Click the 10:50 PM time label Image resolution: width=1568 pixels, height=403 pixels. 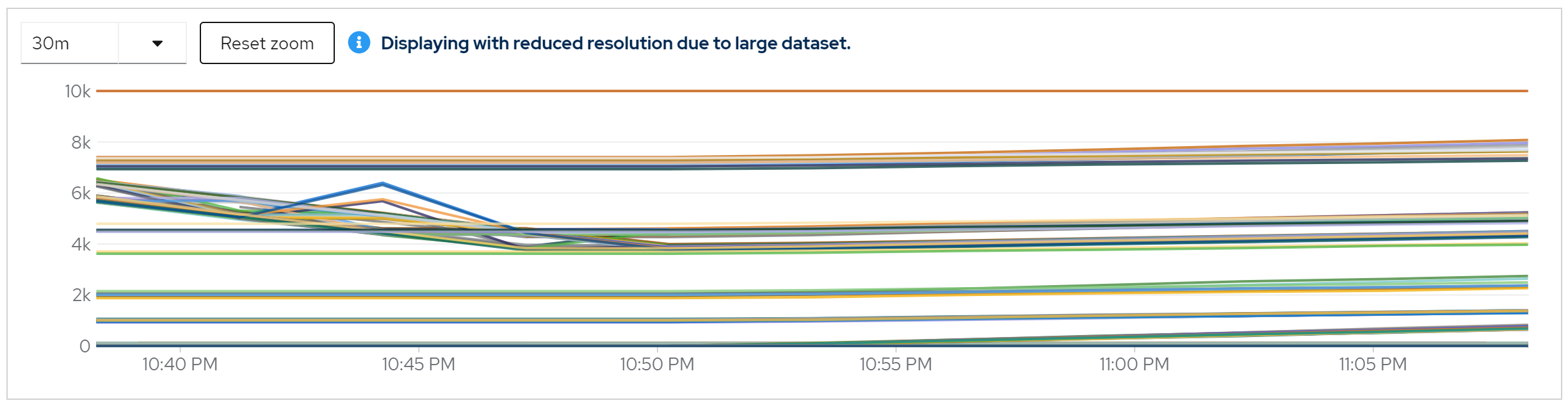click(x=657, y=364)
